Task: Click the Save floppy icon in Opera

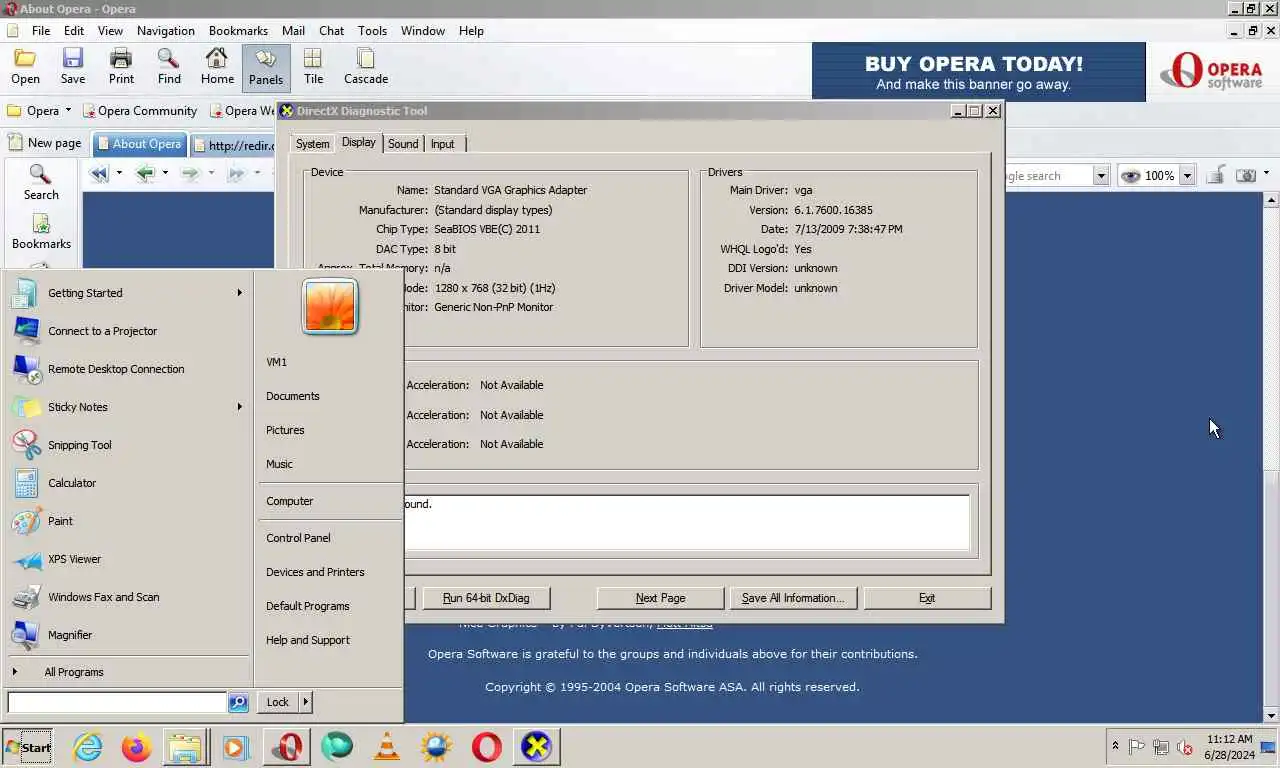Action: click(x=73, y=66)
